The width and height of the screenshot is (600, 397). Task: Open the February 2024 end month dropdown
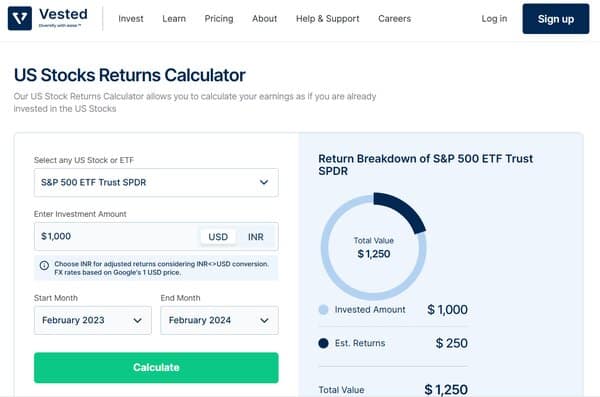220,320
